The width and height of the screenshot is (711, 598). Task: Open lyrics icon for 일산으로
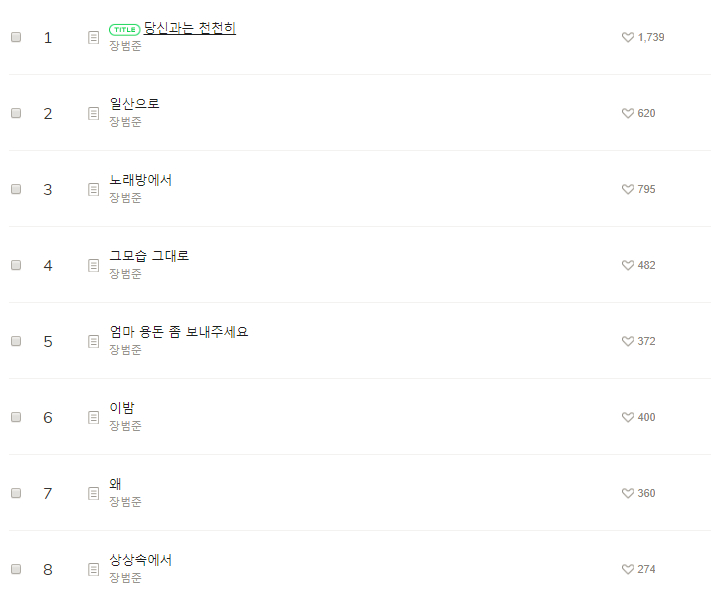[93, 113]
